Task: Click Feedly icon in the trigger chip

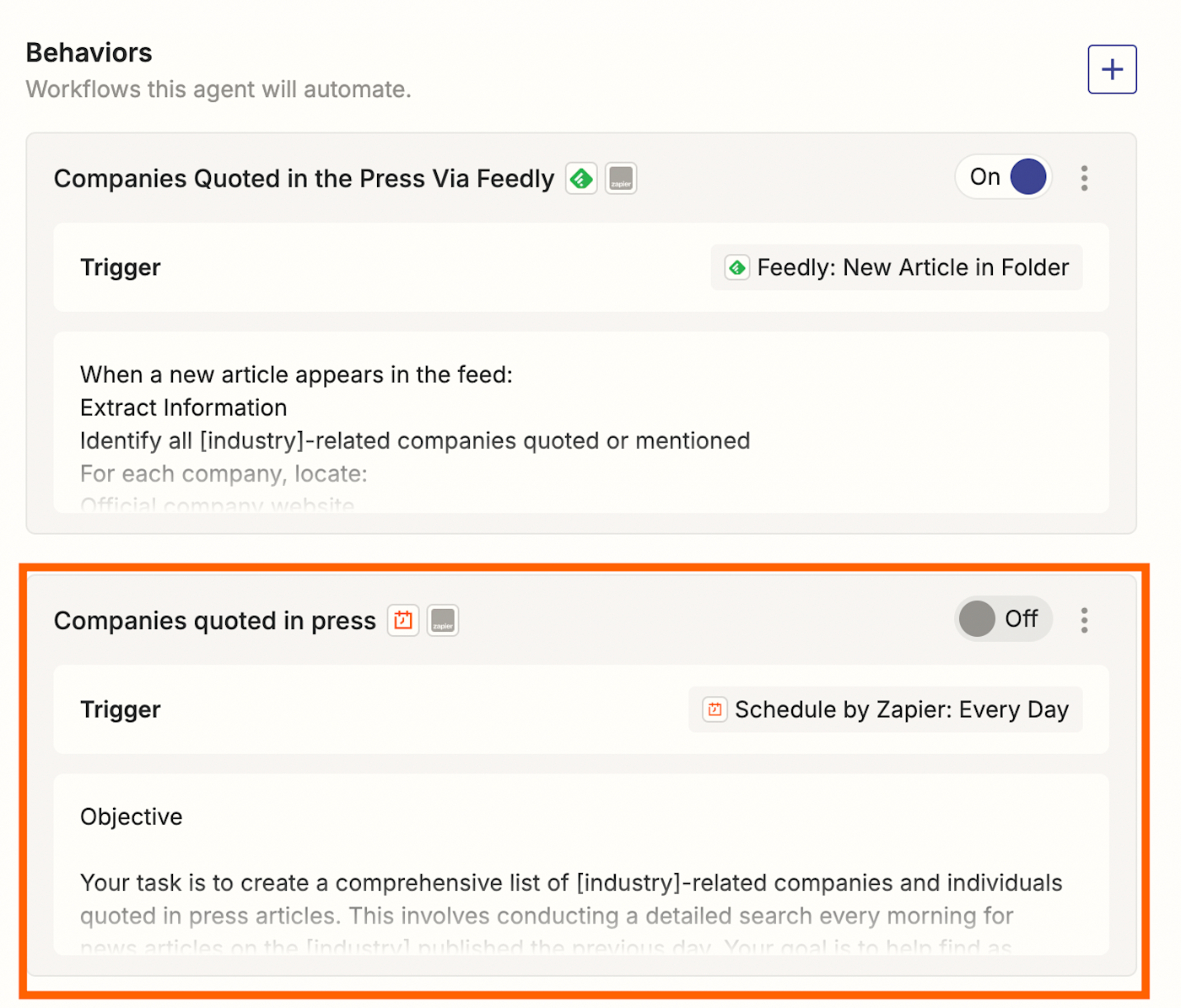Action: pos(737,267)
